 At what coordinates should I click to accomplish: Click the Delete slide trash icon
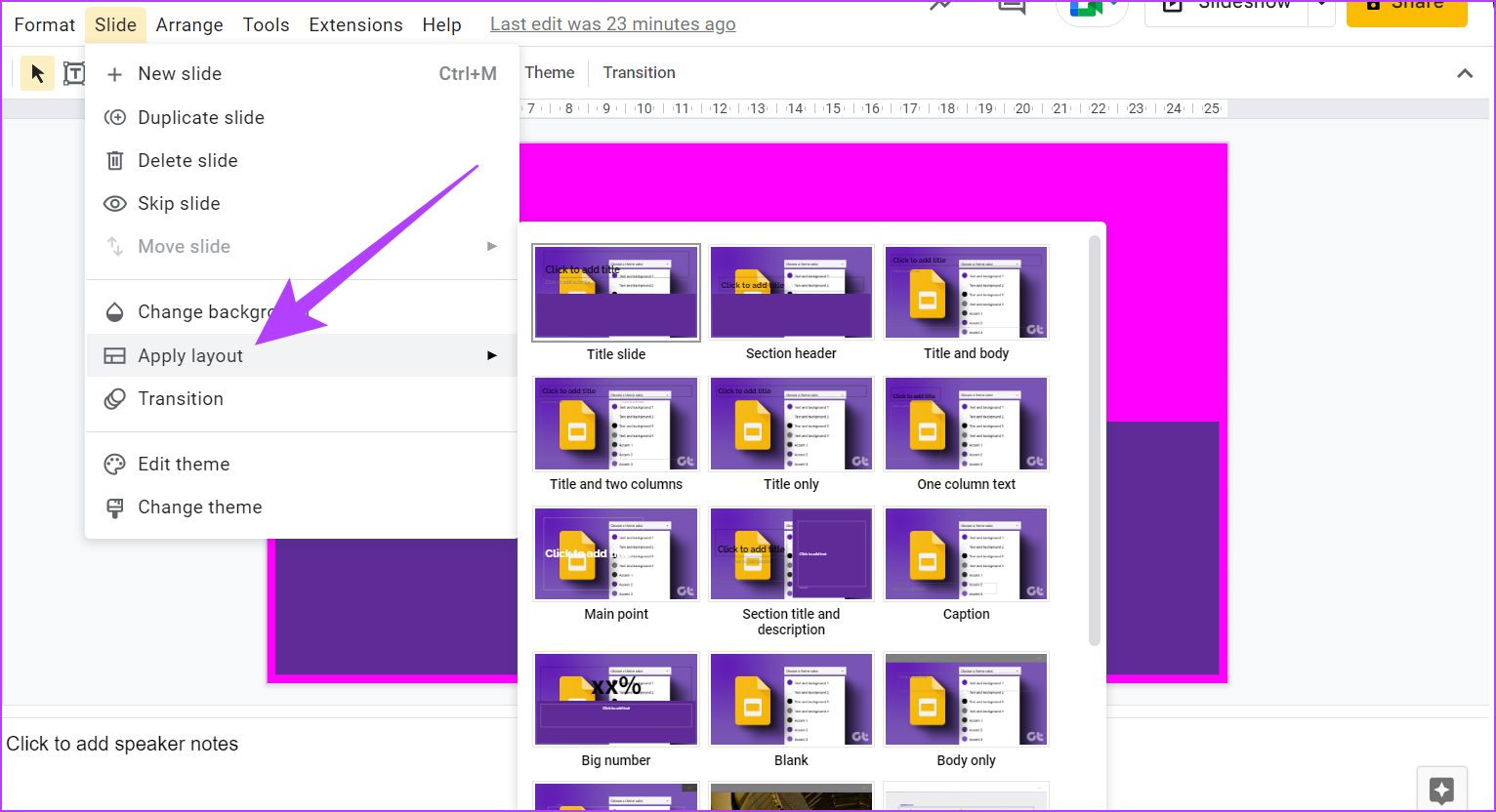click(x=114, y=160)
